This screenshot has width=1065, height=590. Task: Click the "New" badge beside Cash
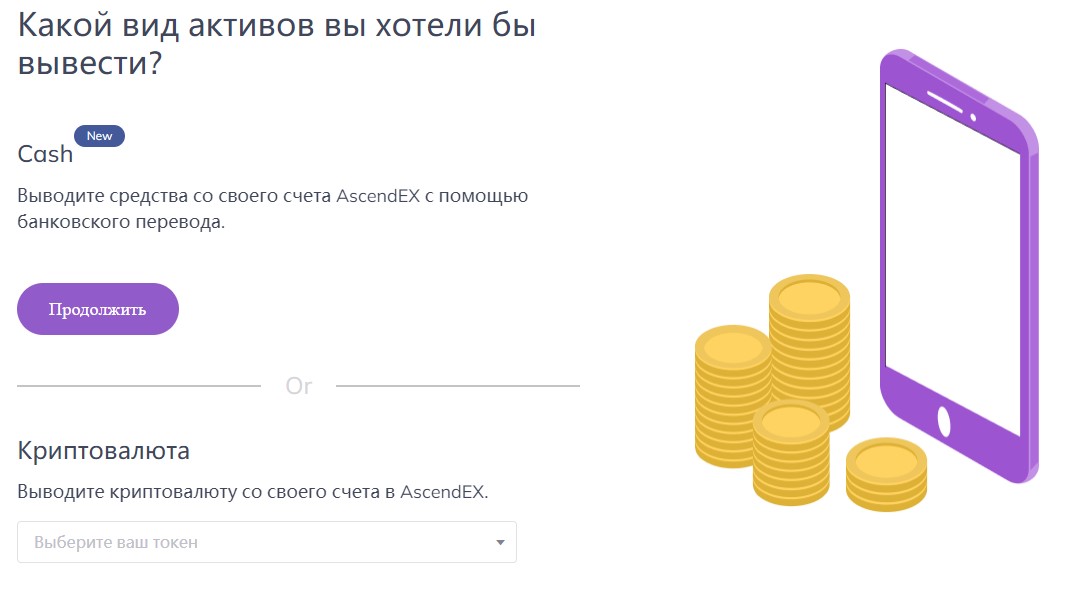[x=99, y=136]
